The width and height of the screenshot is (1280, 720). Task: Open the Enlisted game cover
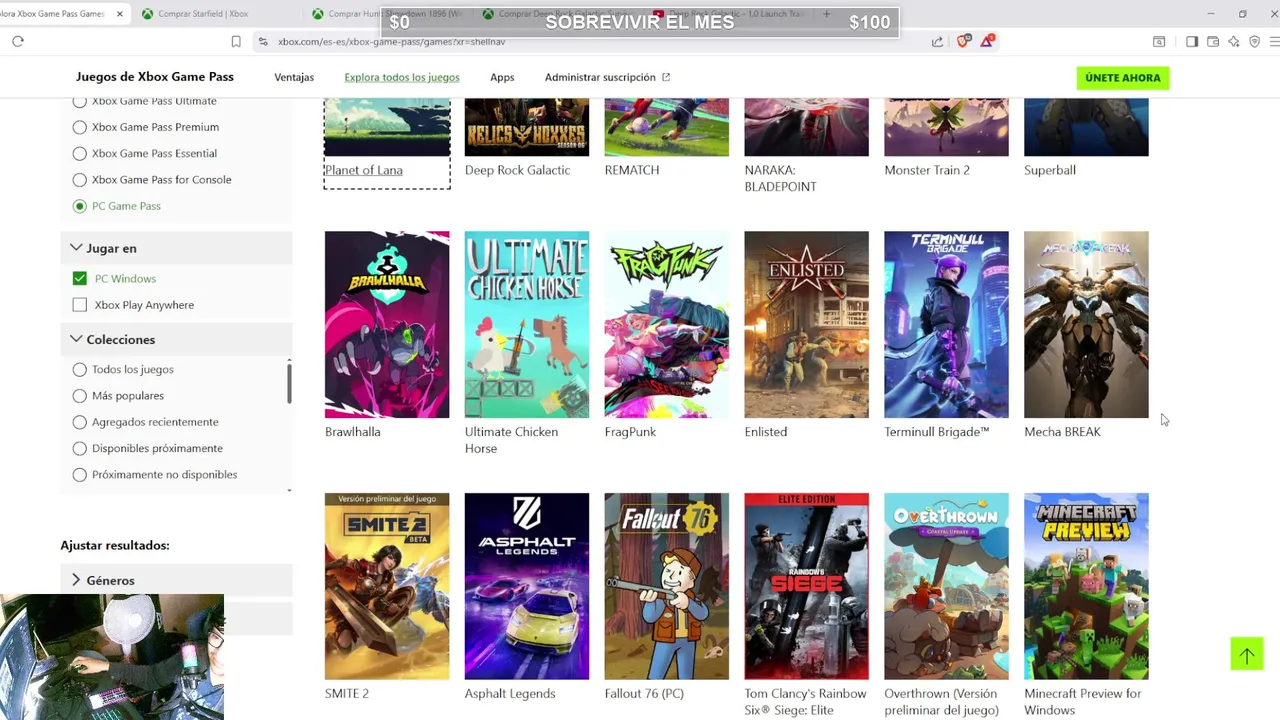click(807, 324)
